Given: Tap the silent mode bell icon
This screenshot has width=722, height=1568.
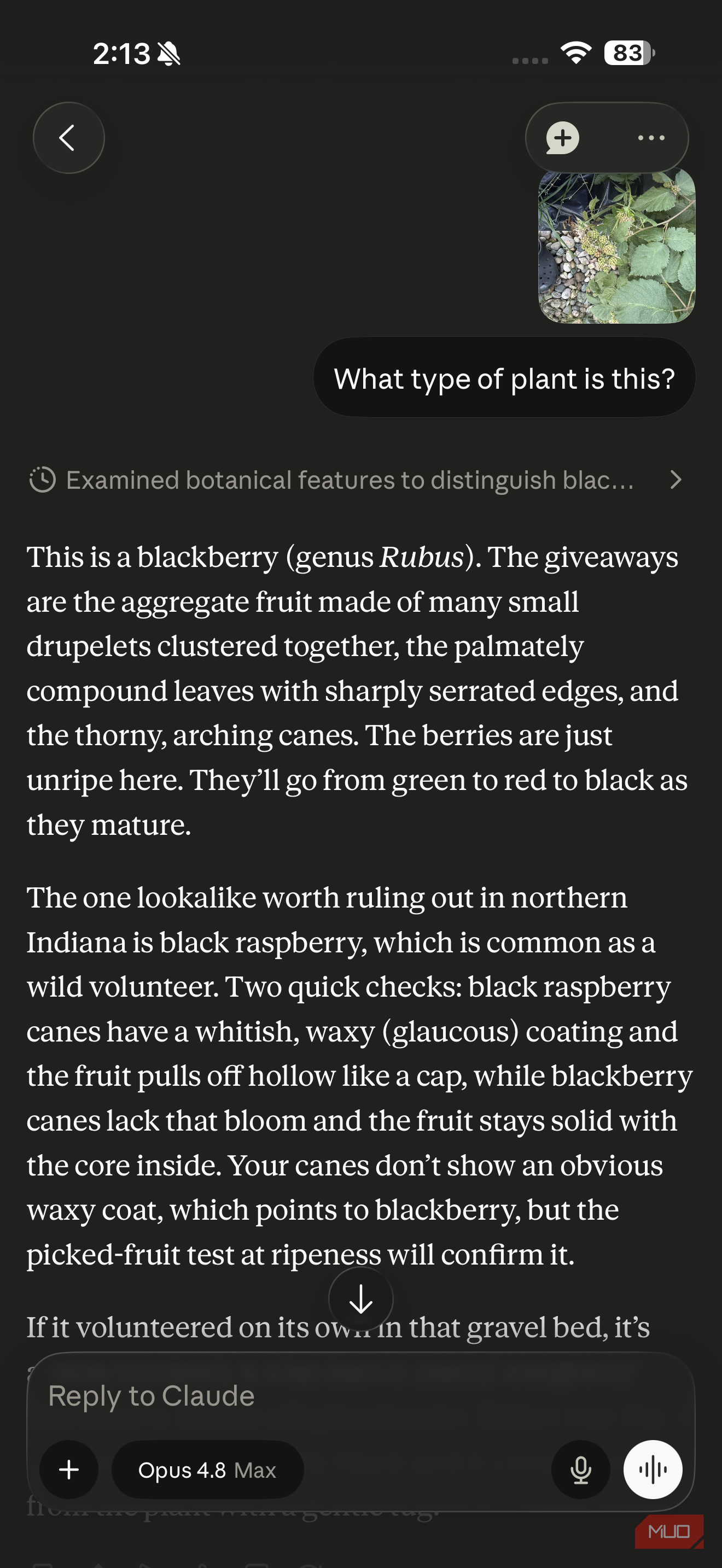Looking at the screenshot, I should 168,54.
